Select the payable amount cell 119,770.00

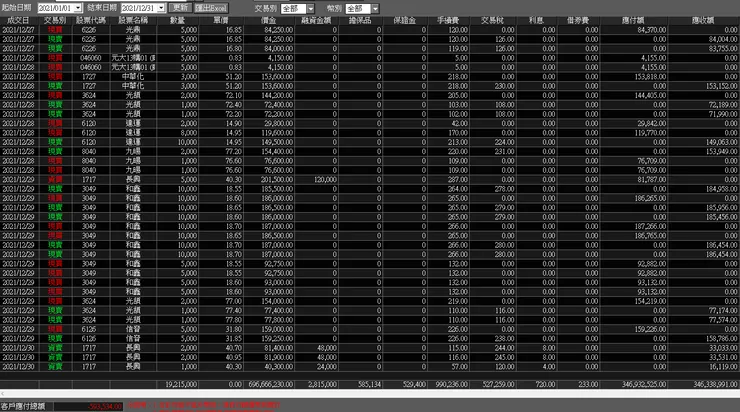click(634, 133)
